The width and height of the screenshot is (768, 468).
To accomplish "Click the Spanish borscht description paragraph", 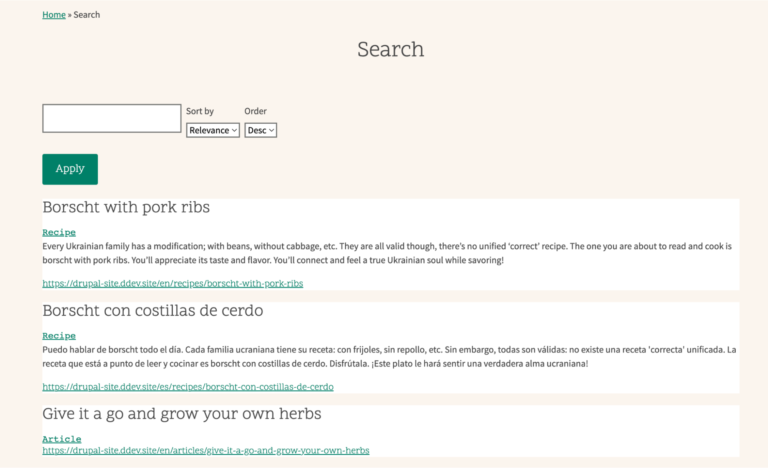I will click(389, 357).
